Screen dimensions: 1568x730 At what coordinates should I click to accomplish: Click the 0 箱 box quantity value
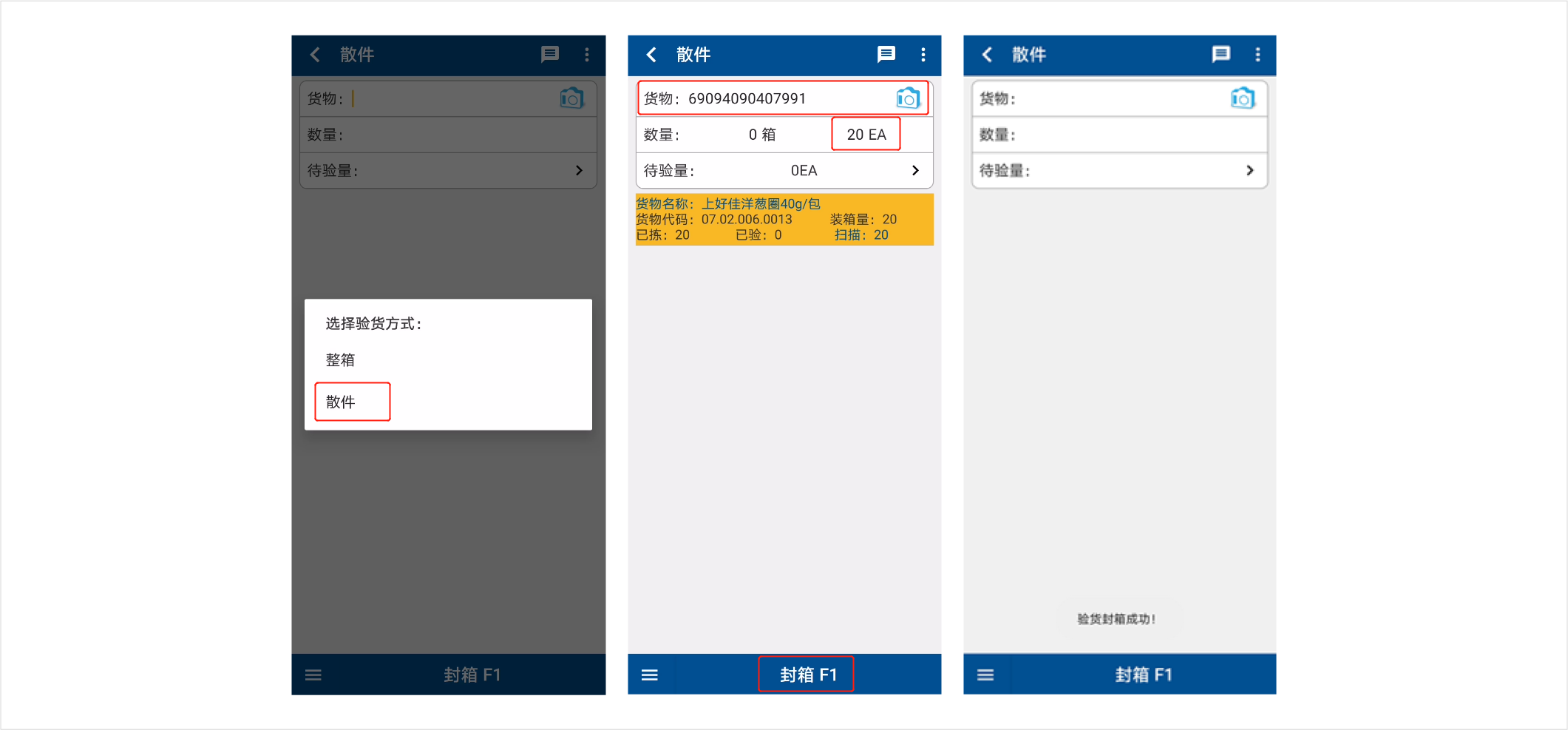coord(761,135)
